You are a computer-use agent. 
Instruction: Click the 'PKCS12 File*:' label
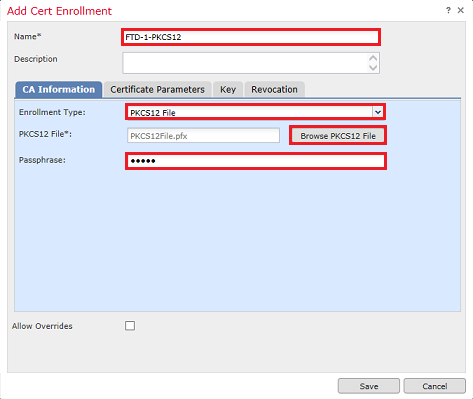45,134
